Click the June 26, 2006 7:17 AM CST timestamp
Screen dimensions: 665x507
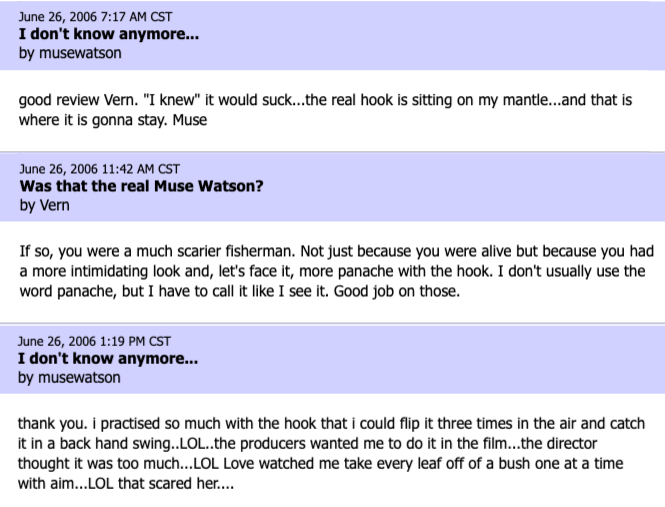(x=95, y=17)
